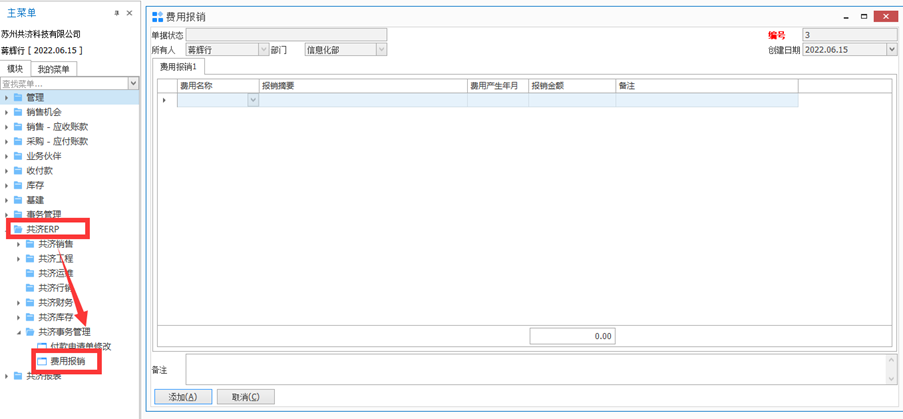
Task: Click the 费用报销 form icon in tree
Action: tap(42, 361)
